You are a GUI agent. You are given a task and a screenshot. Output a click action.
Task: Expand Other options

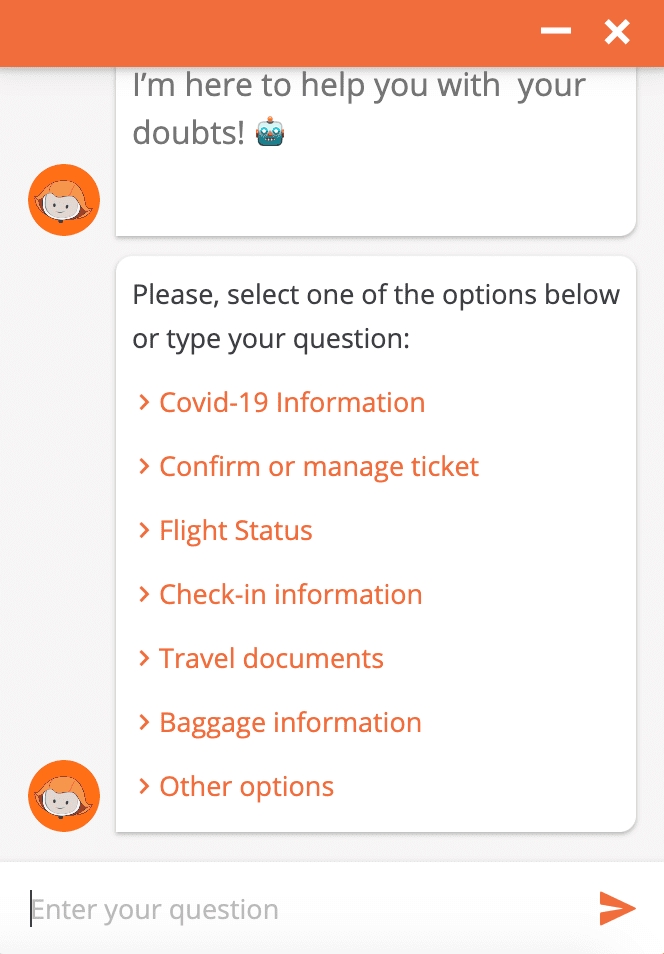coord(245,786)
